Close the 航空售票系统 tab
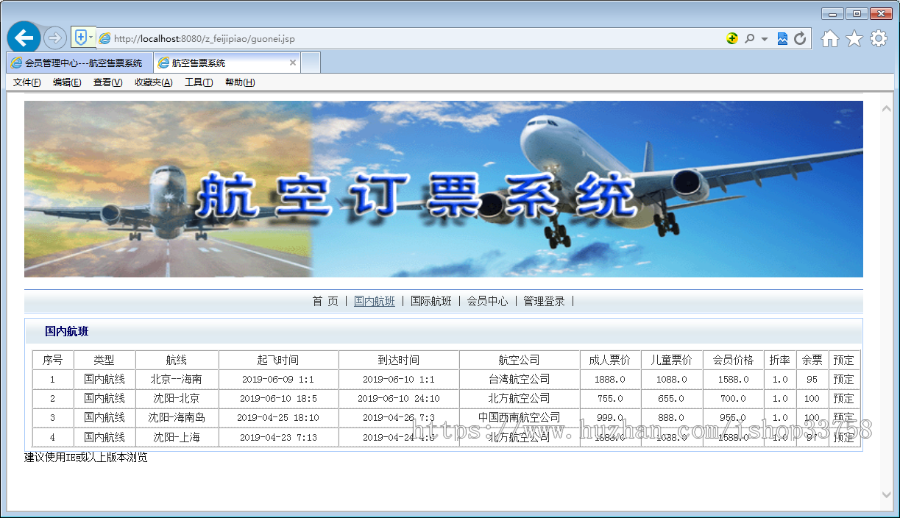 pyautogui.click(x=293, y=63)
